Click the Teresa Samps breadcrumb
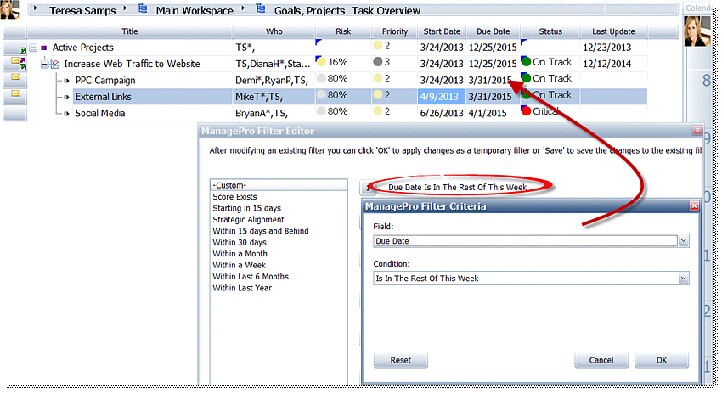724x396 pixels. coord(83,10)
